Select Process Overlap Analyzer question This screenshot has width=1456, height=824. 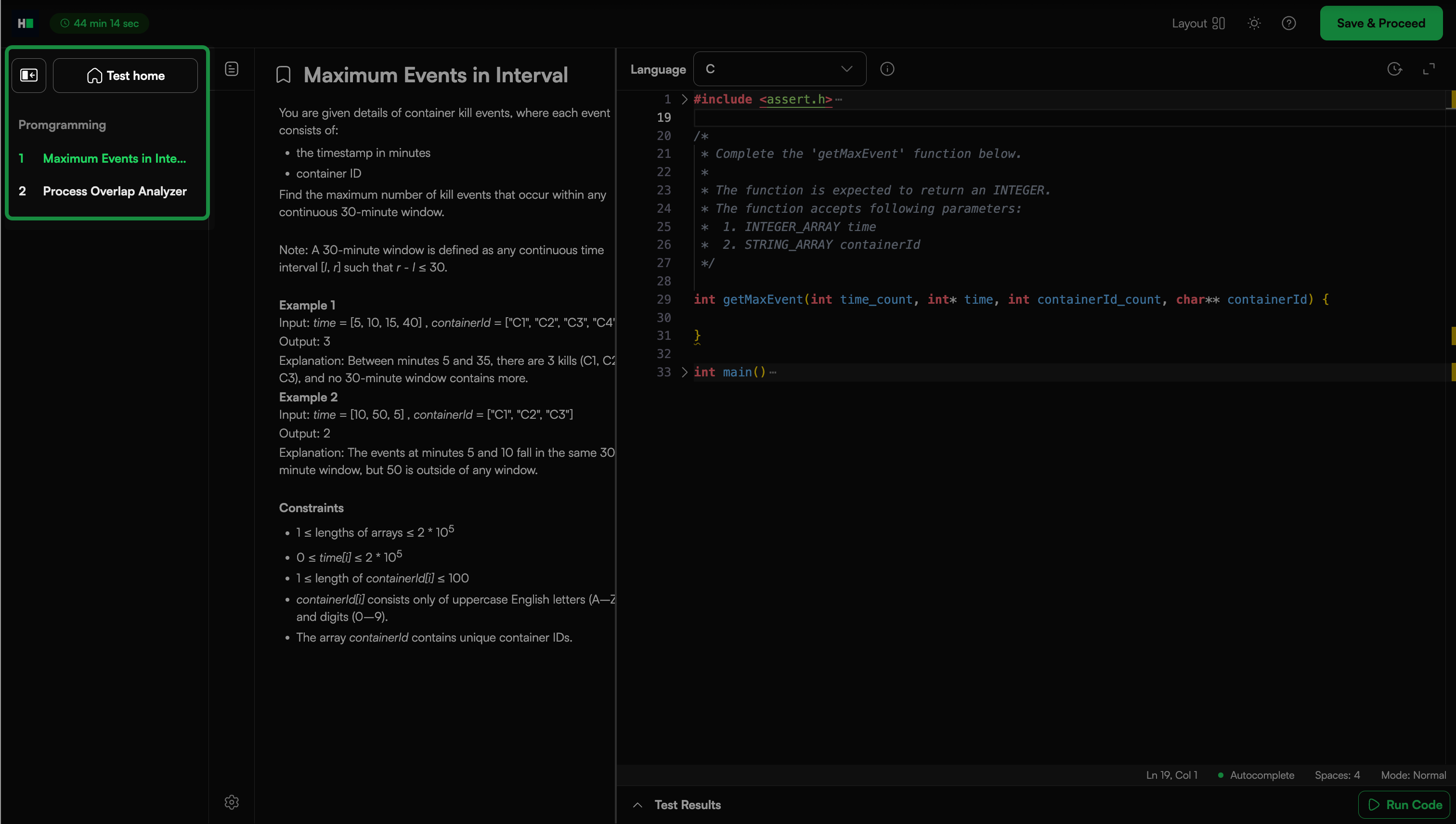coord(114,191)
